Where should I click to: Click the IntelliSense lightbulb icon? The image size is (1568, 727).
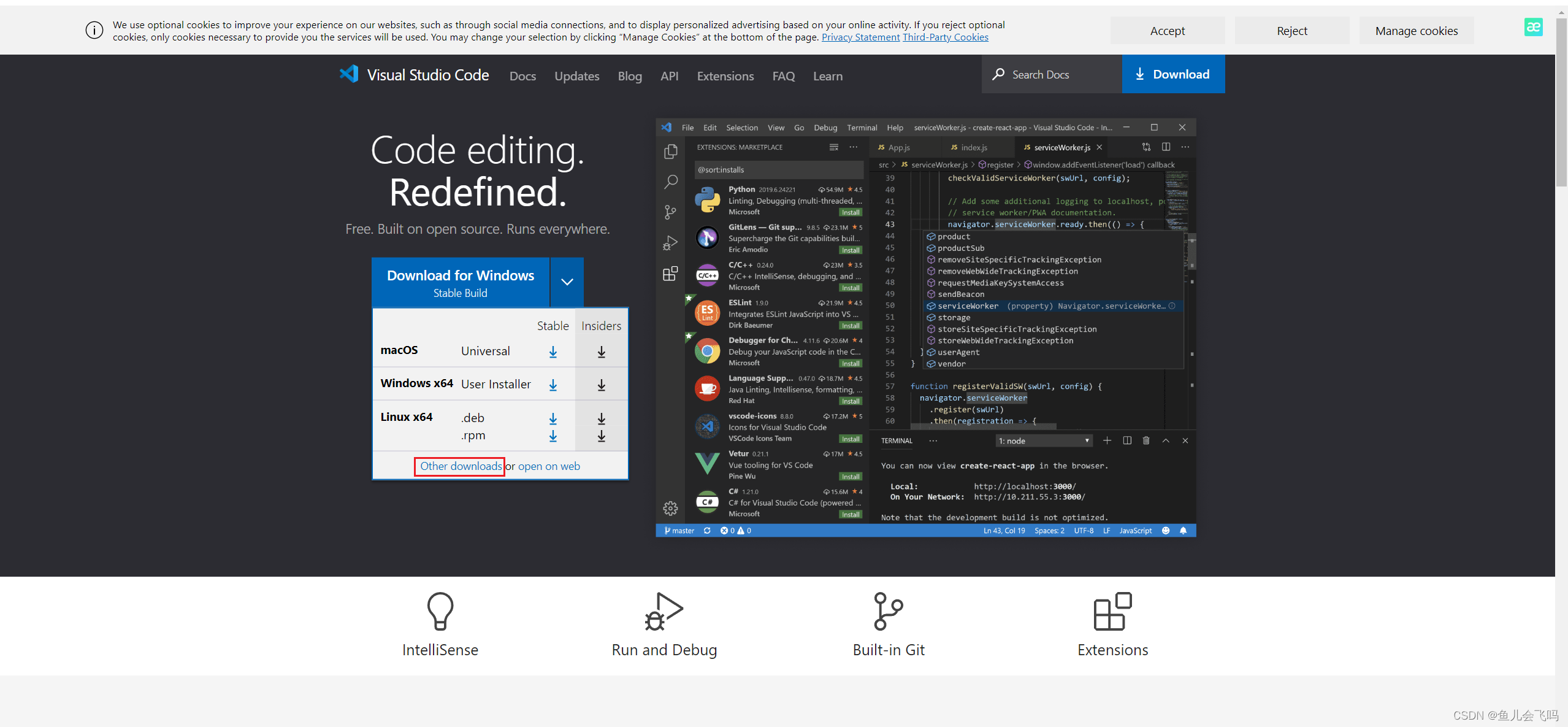coord(440,610)
